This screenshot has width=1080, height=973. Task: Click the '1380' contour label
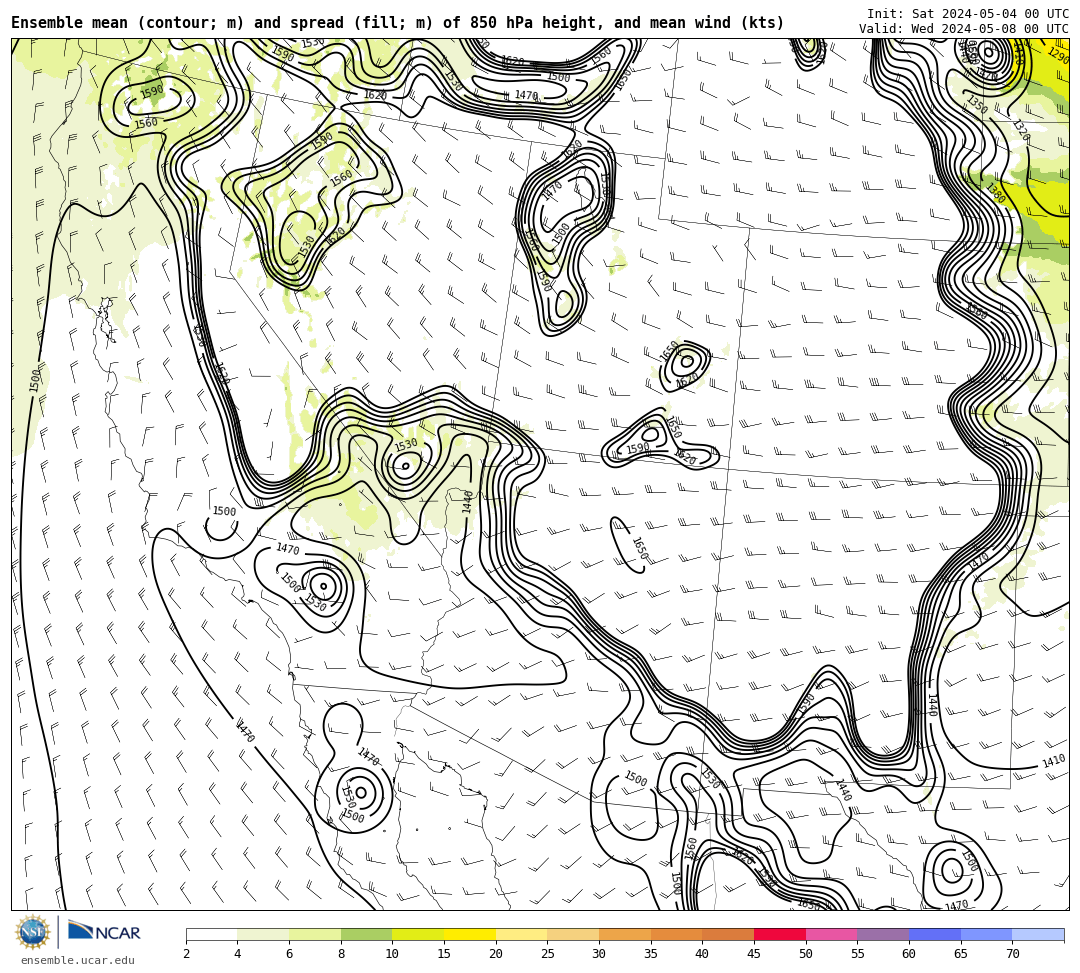(995, 193)
